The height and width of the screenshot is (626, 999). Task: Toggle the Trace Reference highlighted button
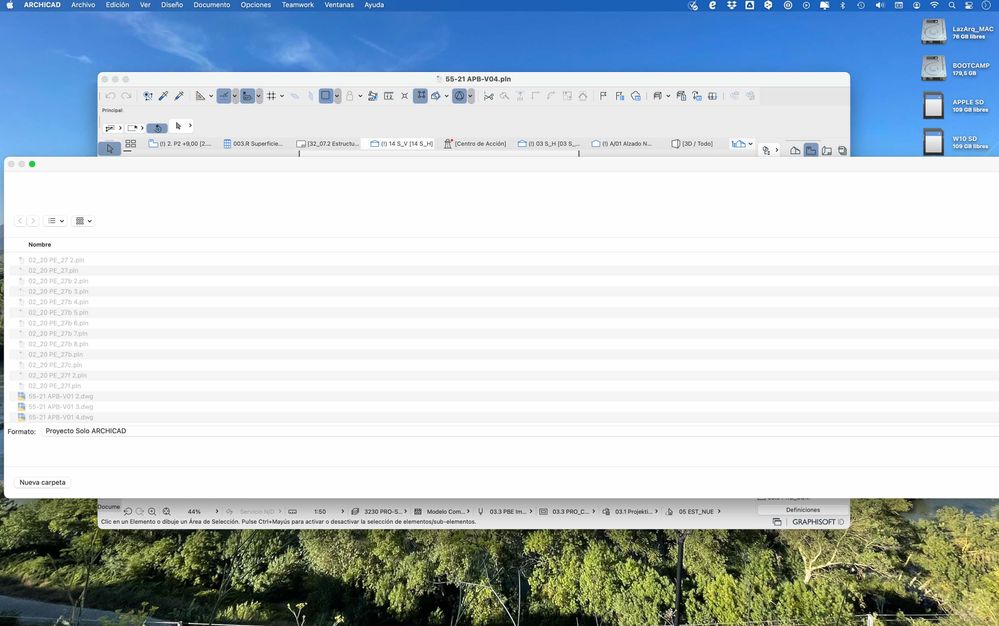coord(420,96)
